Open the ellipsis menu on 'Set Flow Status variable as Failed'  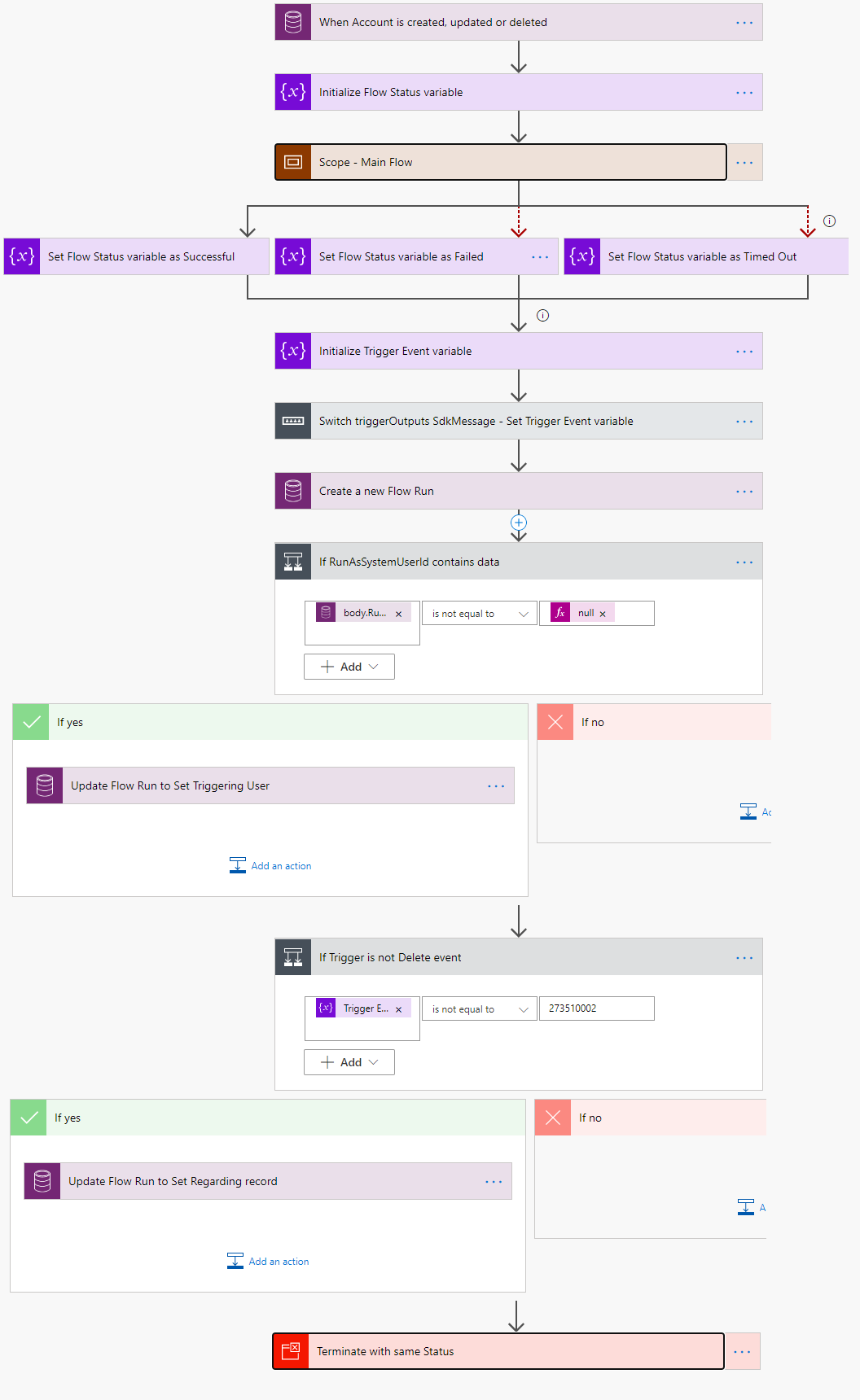click(x=540, y=256)
